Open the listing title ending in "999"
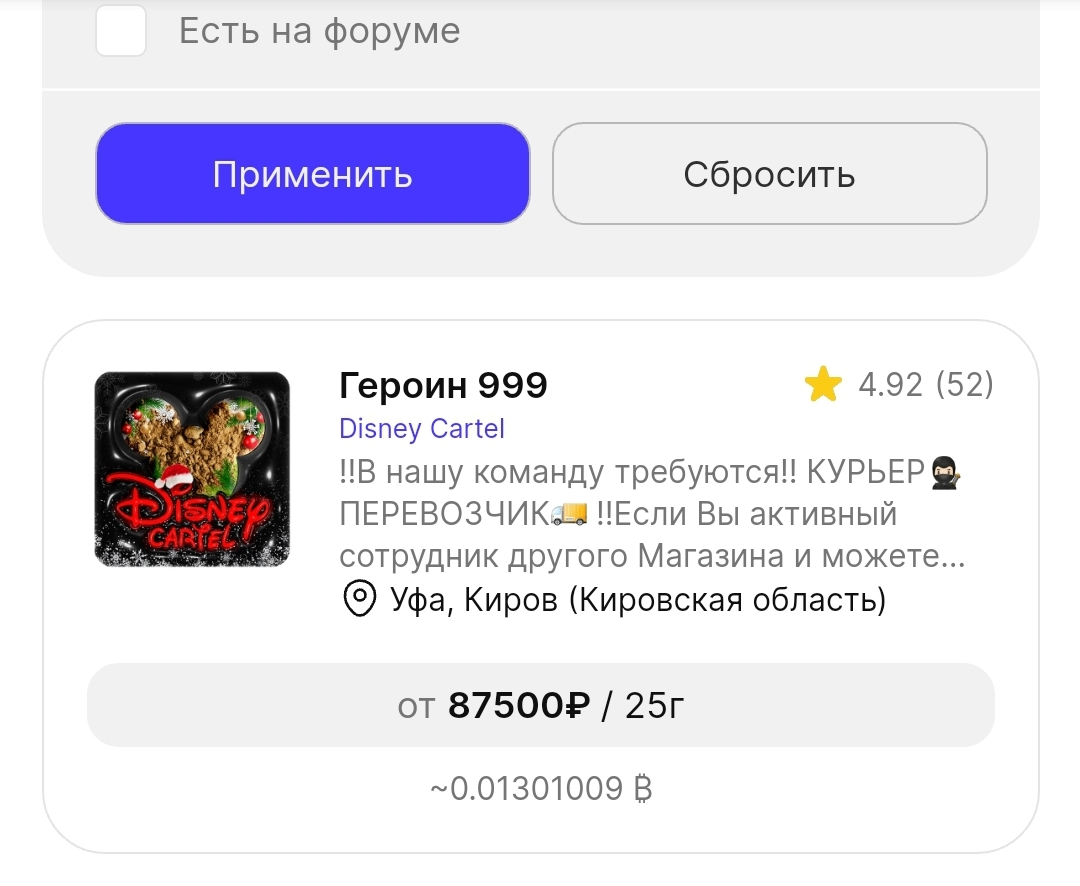Screen dimensions: 1080x886 (x=443, y=384)
